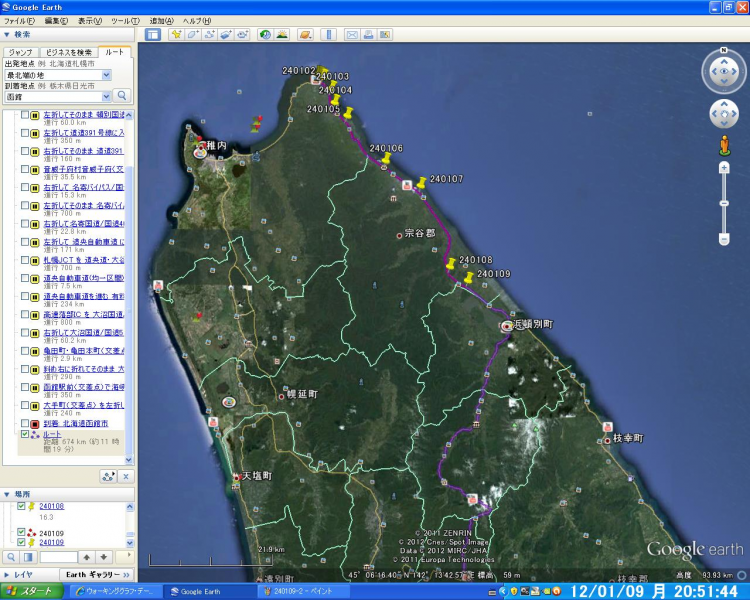The width and height of the screenshot is (750, 600).
Task: Record a tour from toolbar
Action: [243, 34]
